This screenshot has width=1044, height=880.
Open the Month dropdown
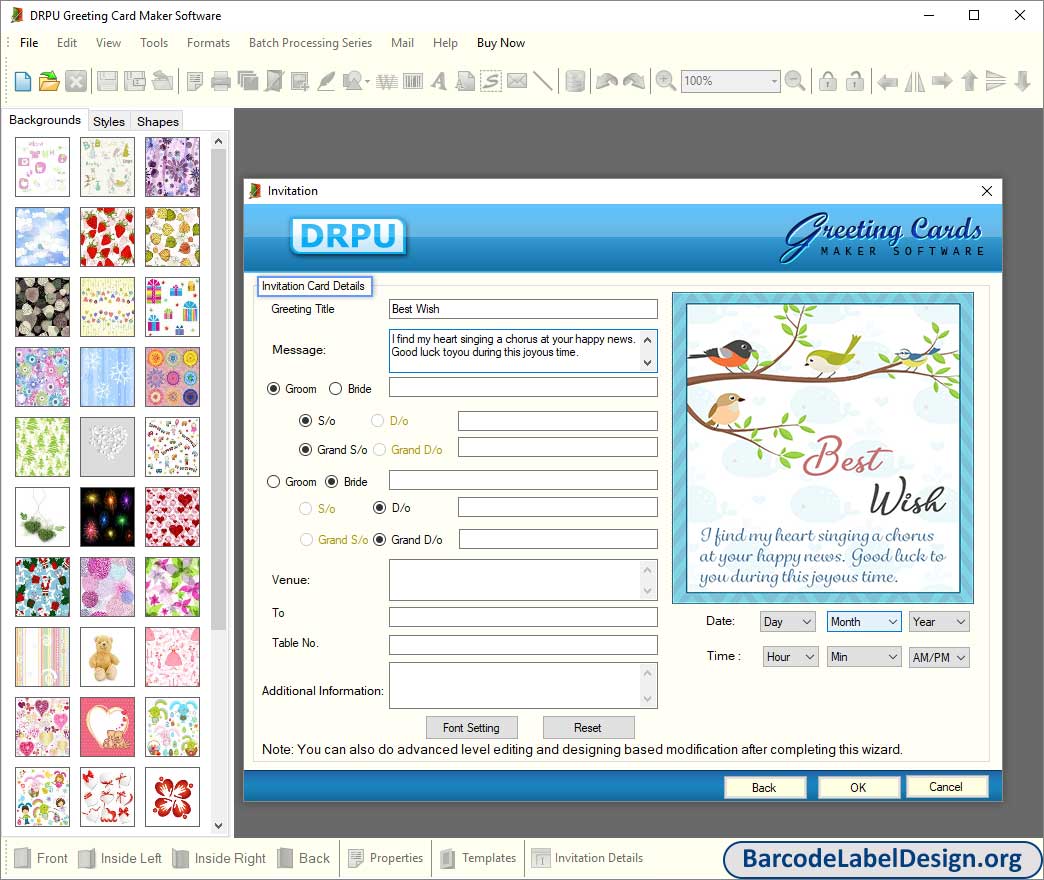(864, 622)
